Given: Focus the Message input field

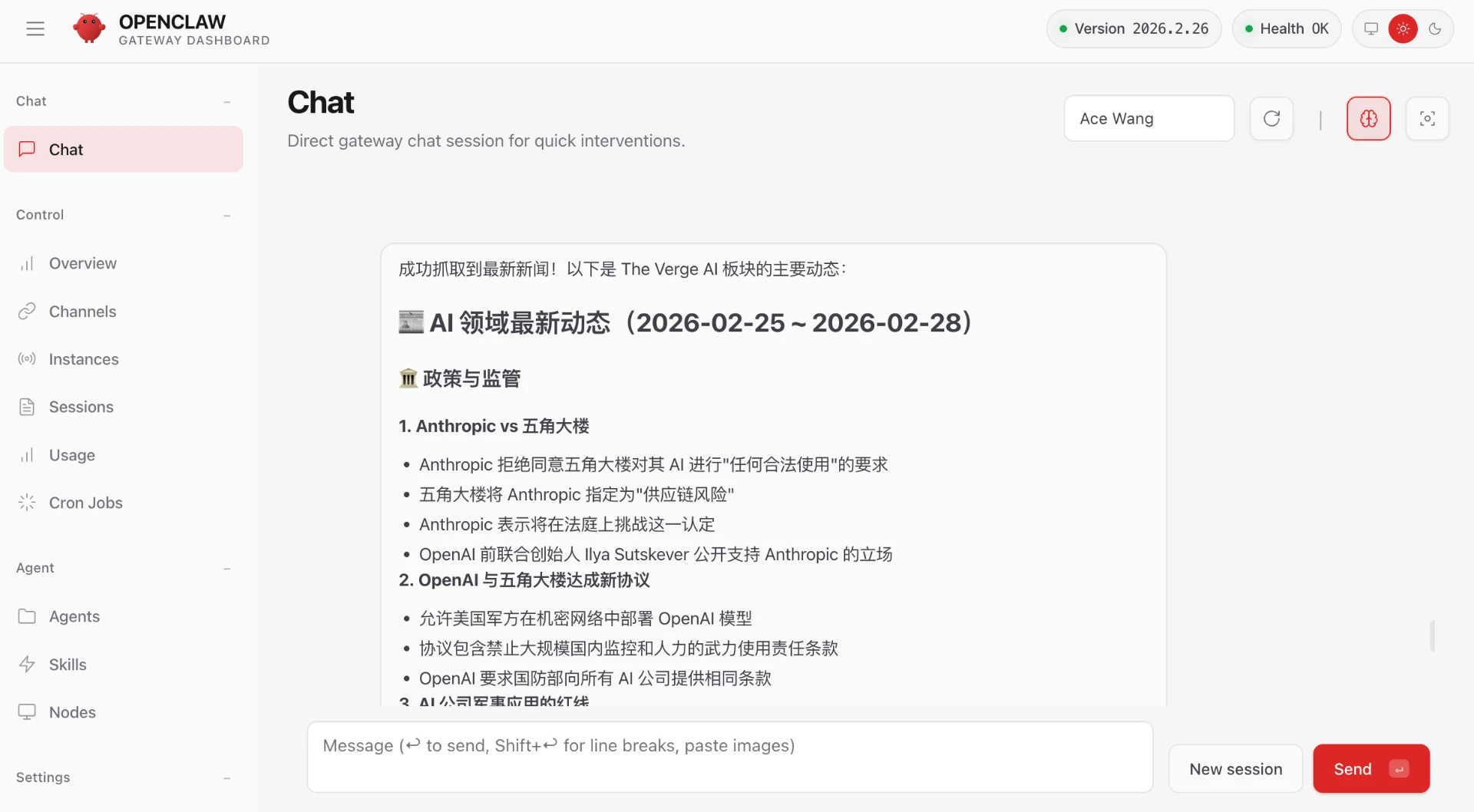Looking at the screenshot, I should [729, 757].
